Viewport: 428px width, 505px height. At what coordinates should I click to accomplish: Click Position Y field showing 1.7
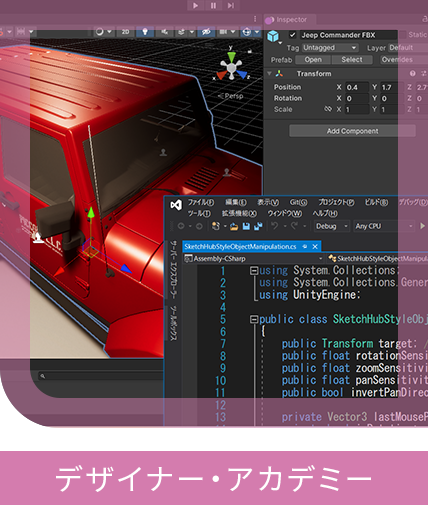coord(392,87)
